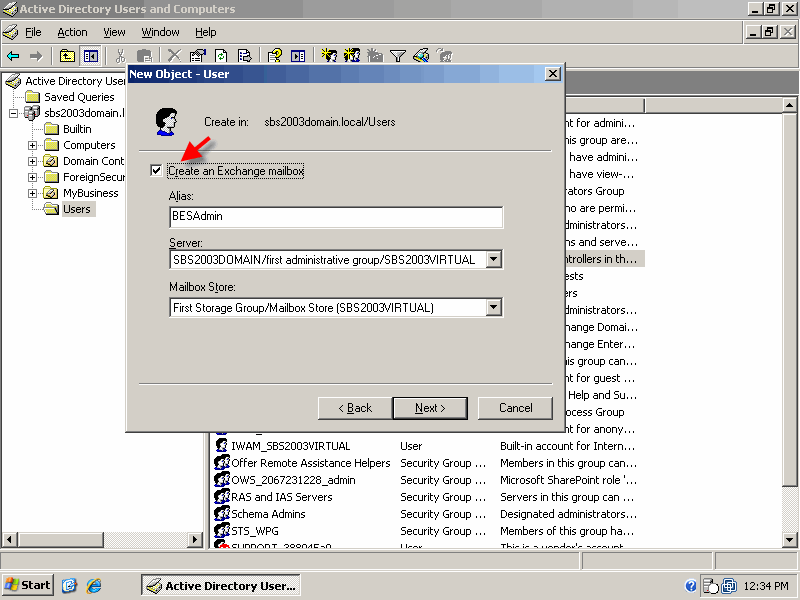The width and height of the screenshot is (800, 600).
Task: Select the Computers tree folder
Action: 89,145
